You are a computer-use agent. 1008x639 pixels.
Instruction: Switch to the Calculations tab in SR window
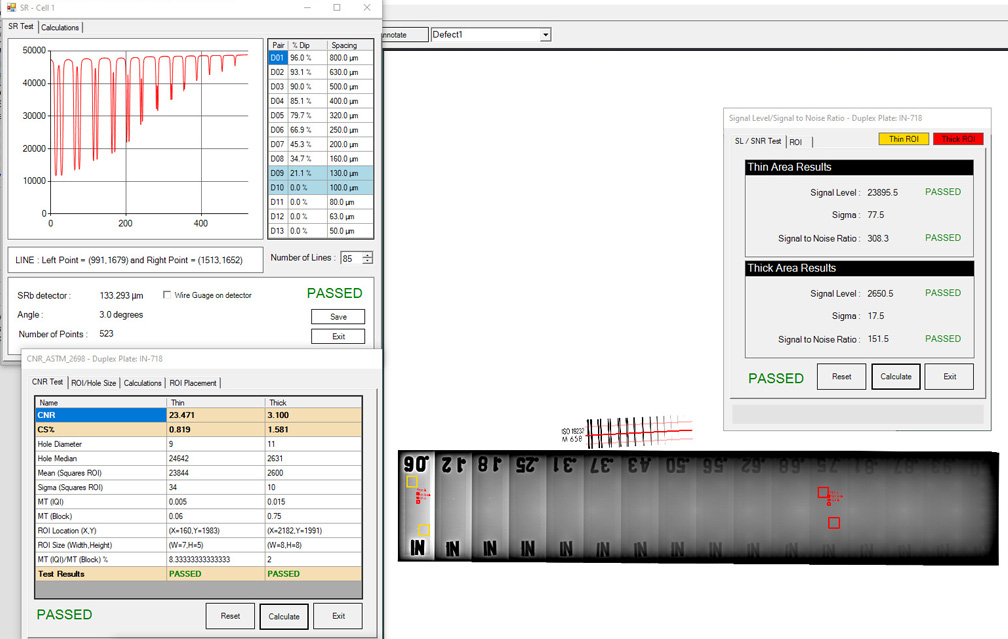tap(60, 27)
